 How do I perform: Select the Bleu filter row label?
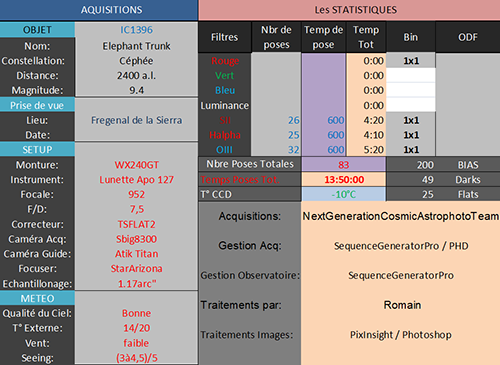pyautogui.click(x=225, y=90)
